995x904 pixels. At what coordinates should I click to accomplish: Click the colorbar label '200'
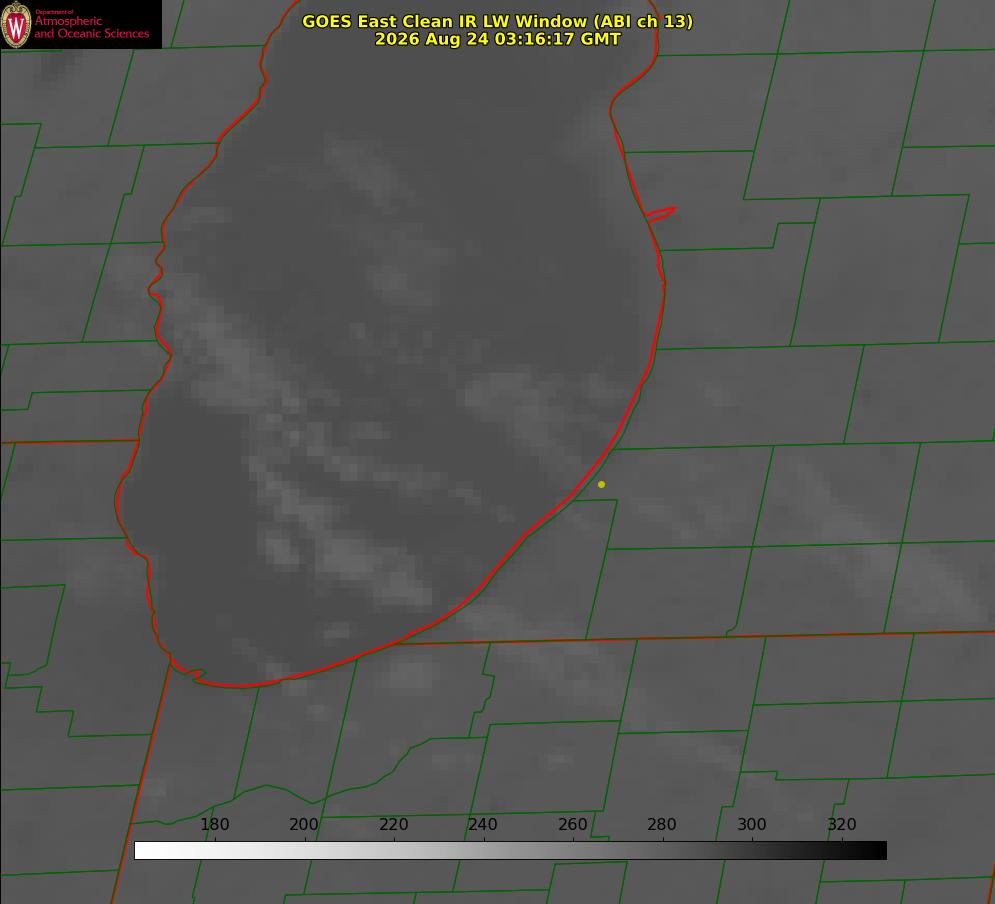point(304,824)
